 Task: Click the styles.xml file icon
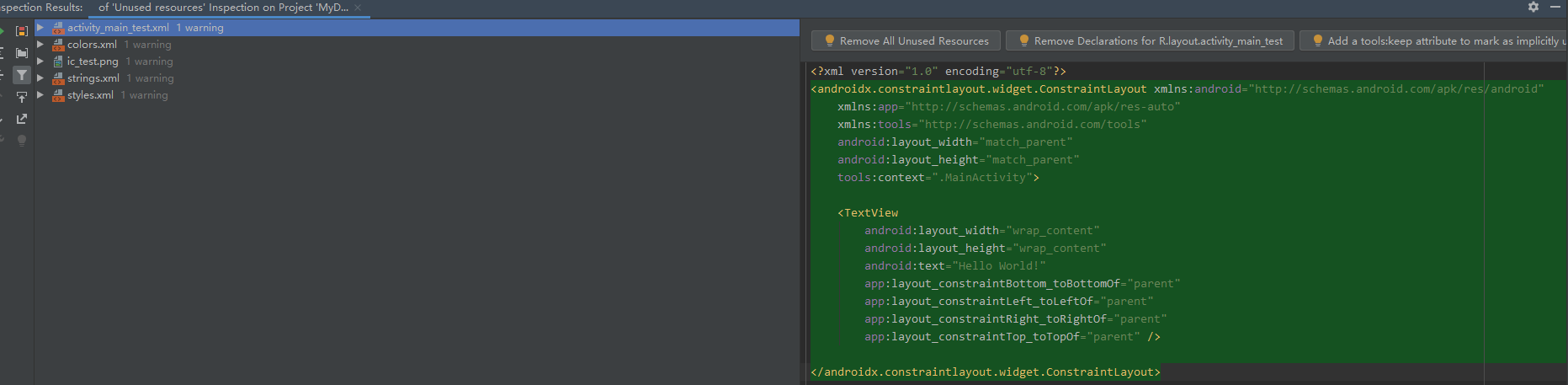click(x=58, y=95)
